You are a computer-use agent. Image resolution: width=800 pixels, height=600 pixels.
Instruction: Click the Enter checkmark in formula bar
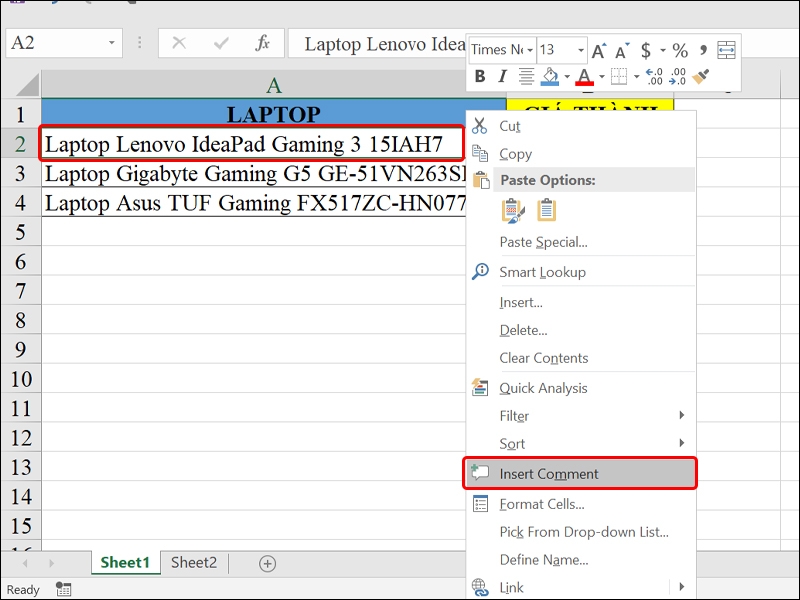click(221, 43)
